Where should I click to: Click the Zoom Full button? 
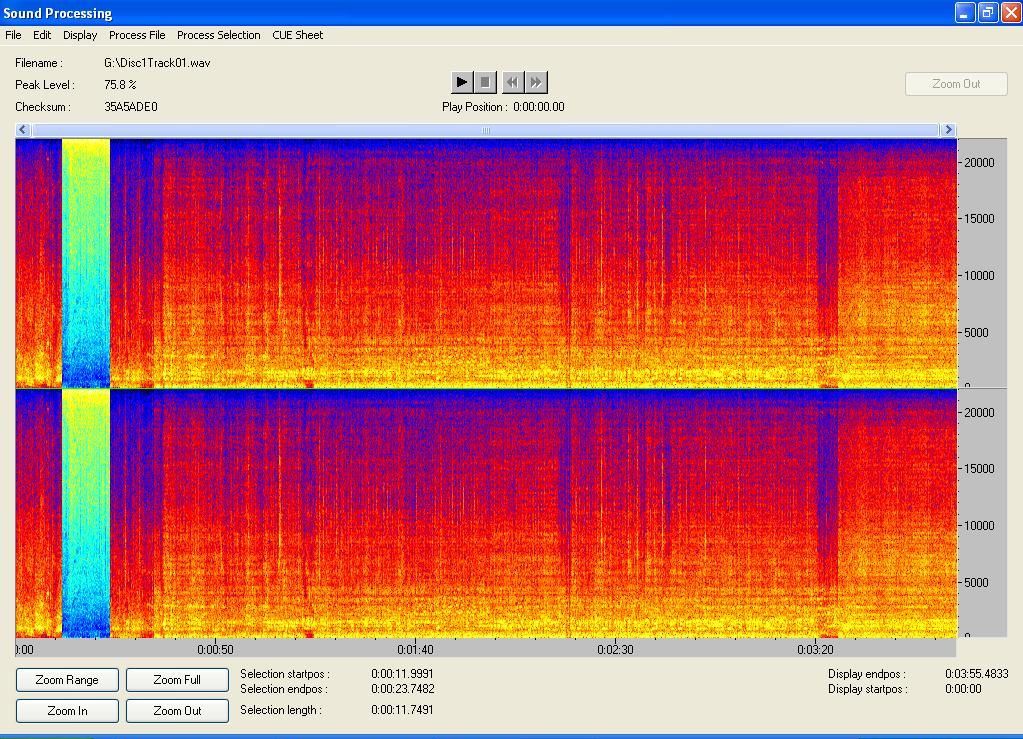[177, 680]
